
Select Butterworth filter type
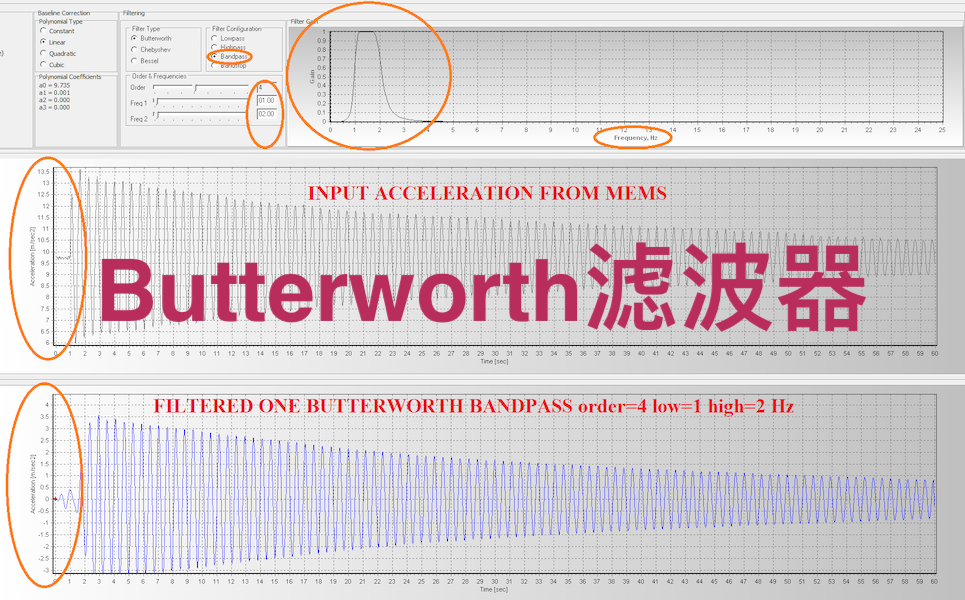tap(135, 38)
